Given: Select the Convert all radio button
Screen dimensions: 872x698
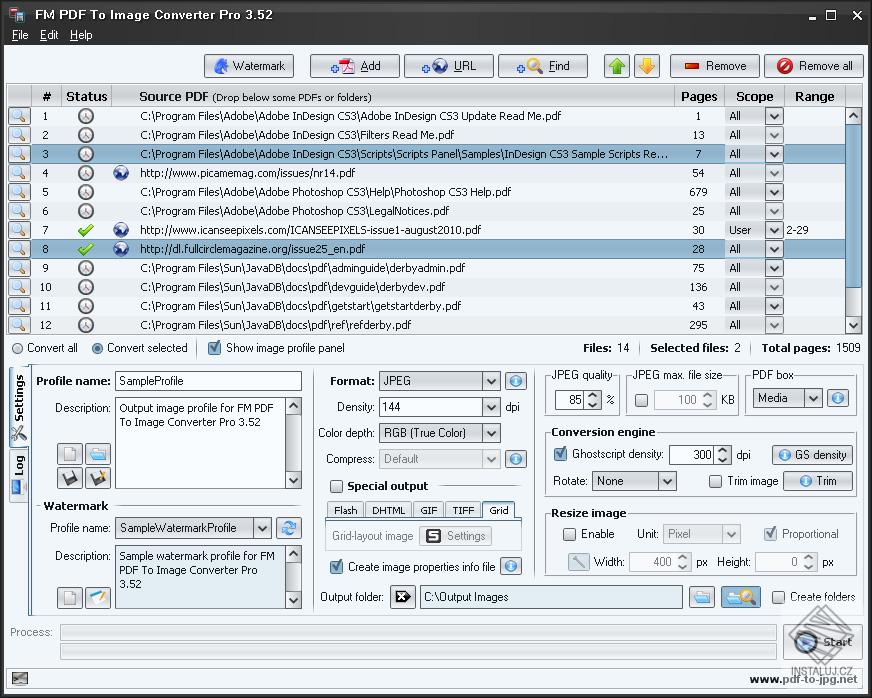Looking at the screenshot, I should point(18,348).
